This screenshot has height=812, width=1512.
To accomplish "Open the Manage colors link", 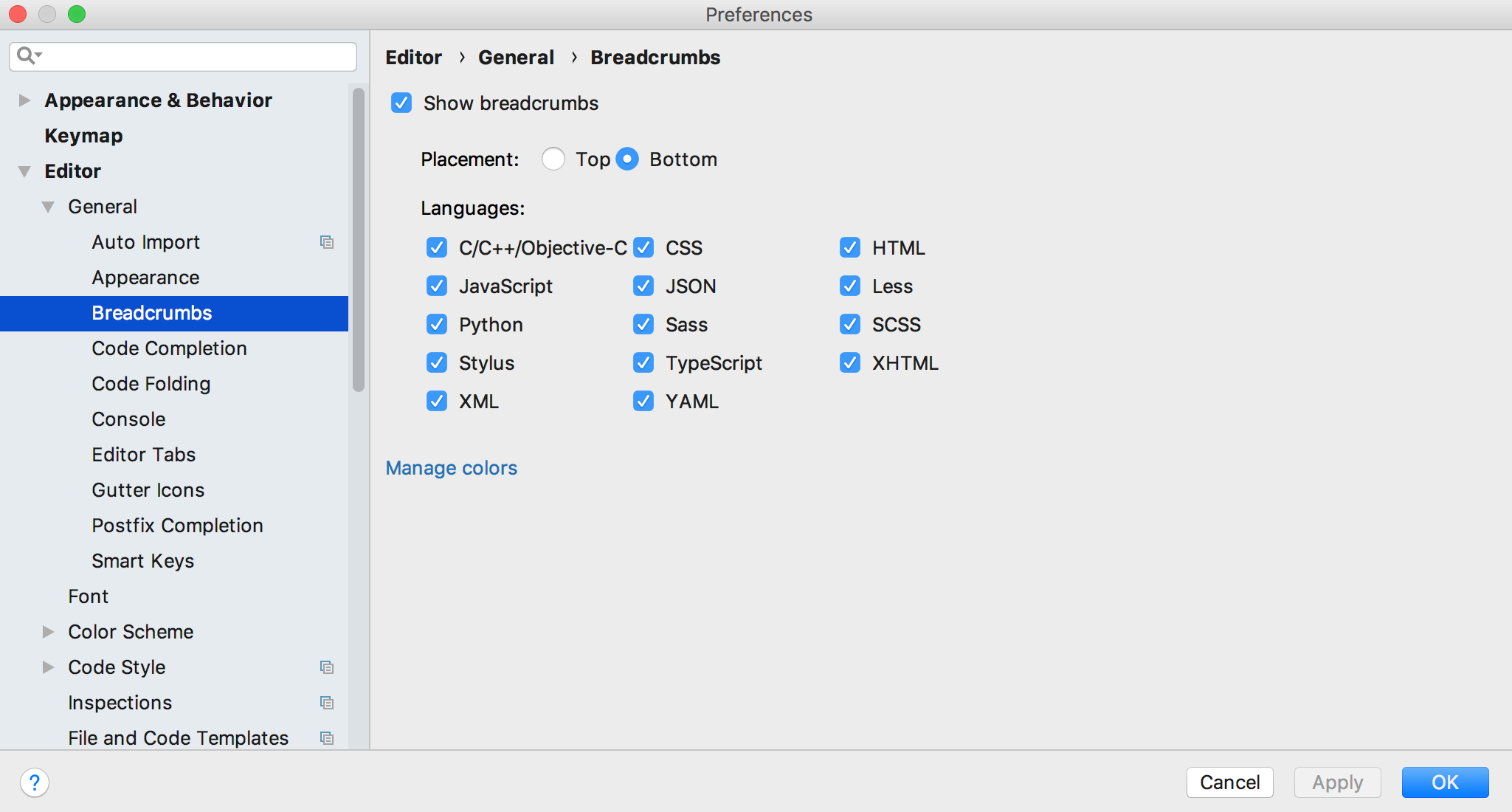I will click(452, 468).
